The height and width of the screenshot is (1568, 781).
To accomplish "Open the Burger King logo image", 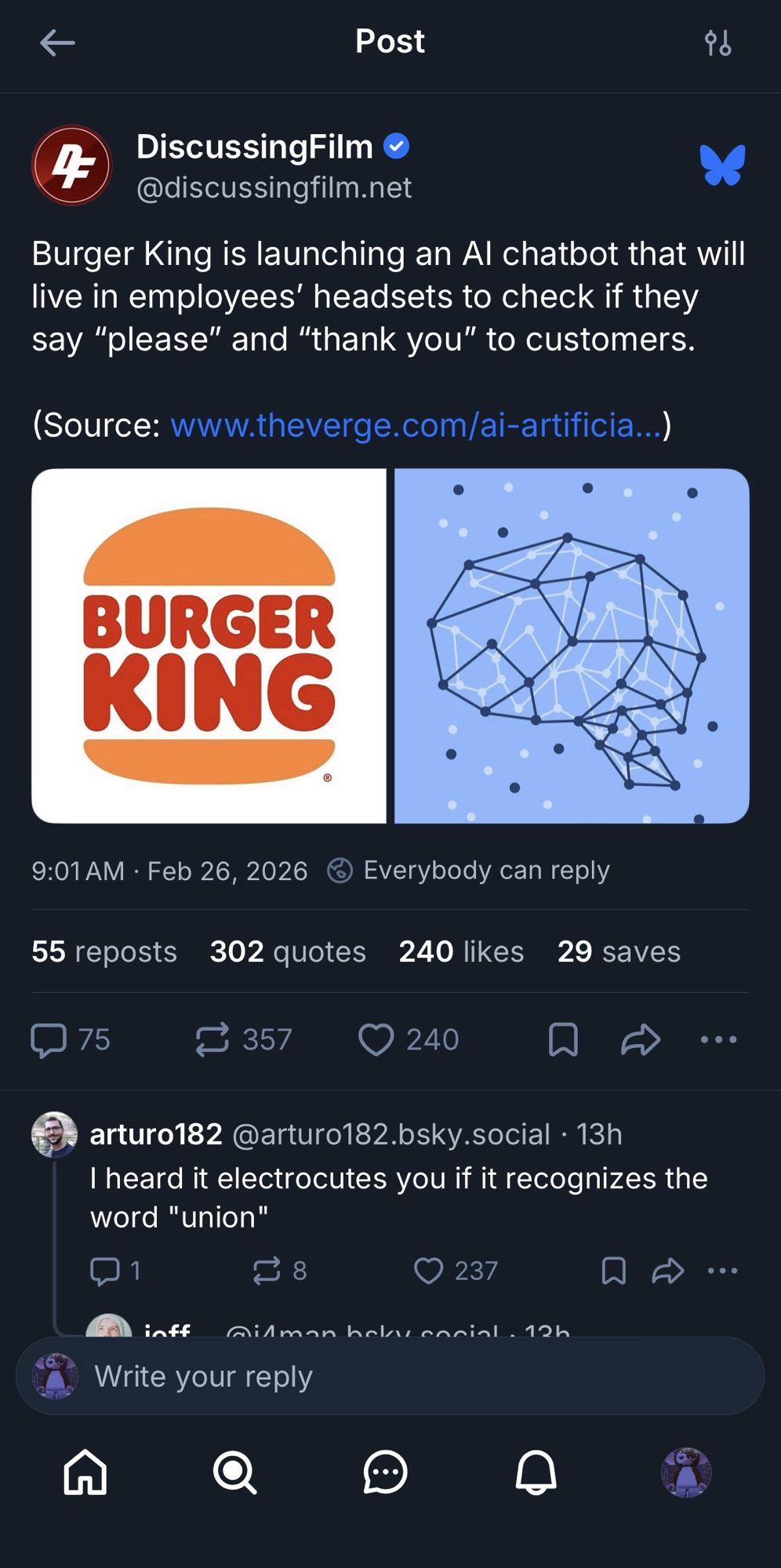I will (209, 646).
